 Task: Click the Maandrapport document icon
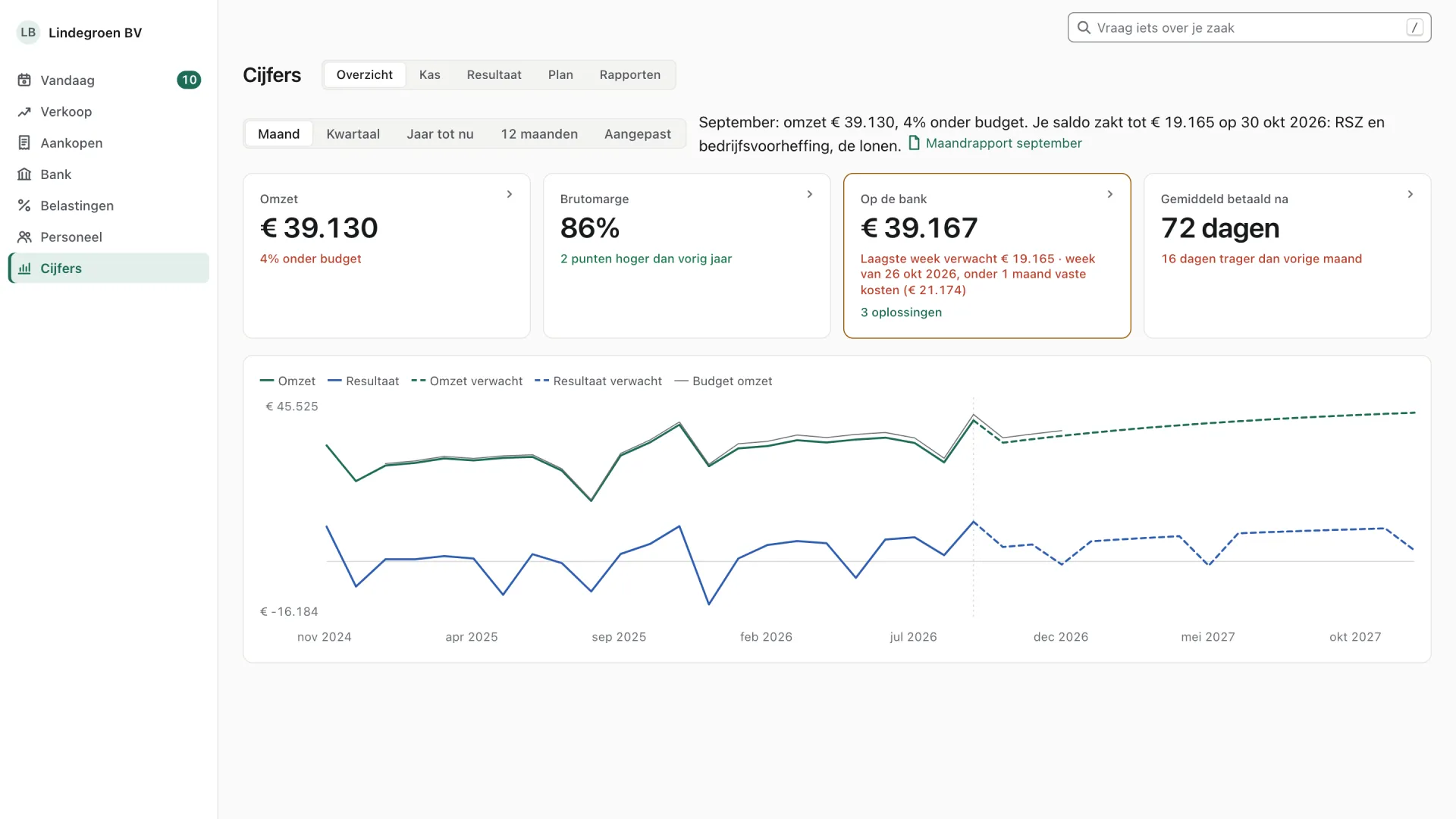915,143
